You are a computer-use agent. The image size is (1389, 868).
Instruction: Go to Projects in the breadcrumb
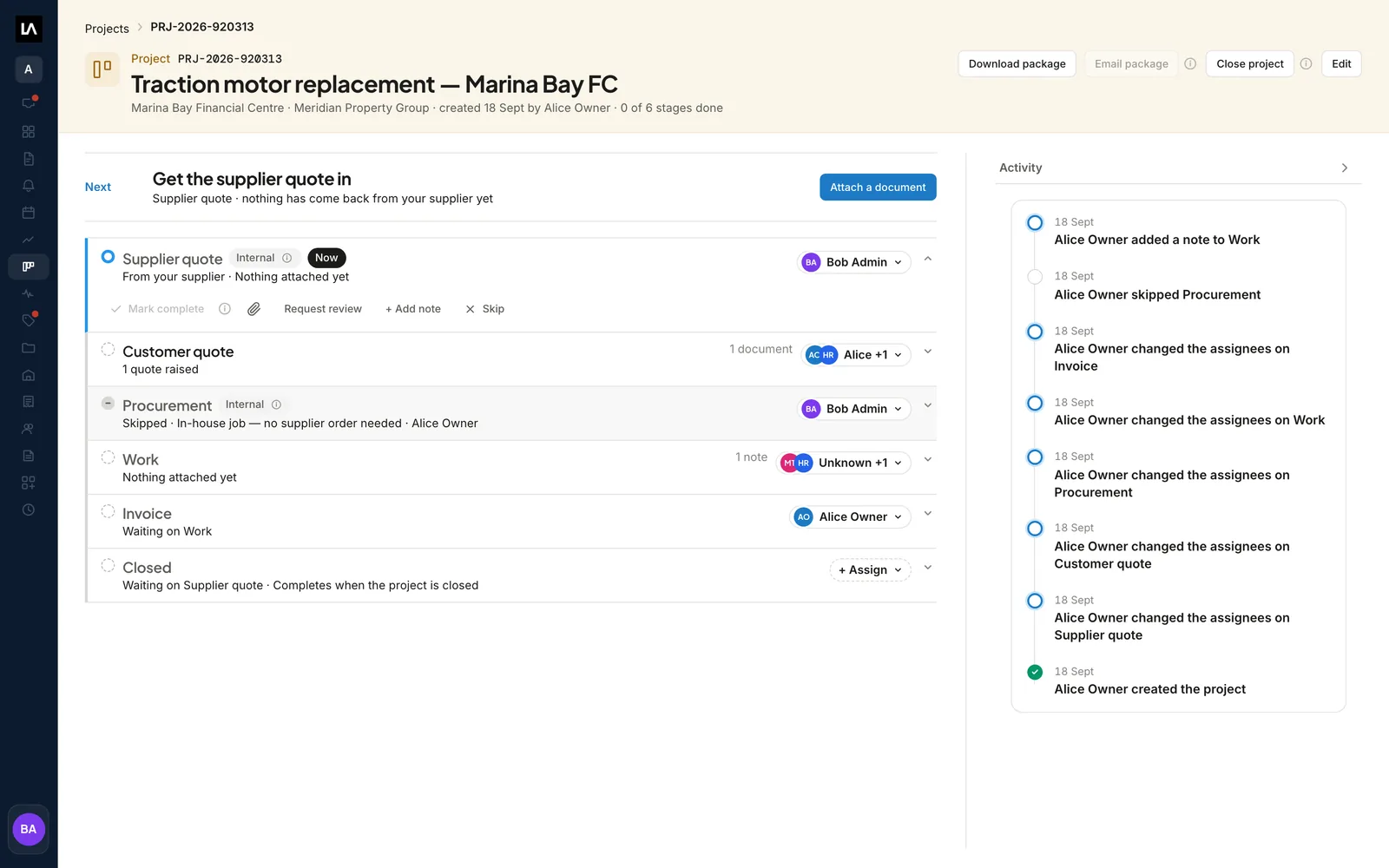tap(107, 29)
